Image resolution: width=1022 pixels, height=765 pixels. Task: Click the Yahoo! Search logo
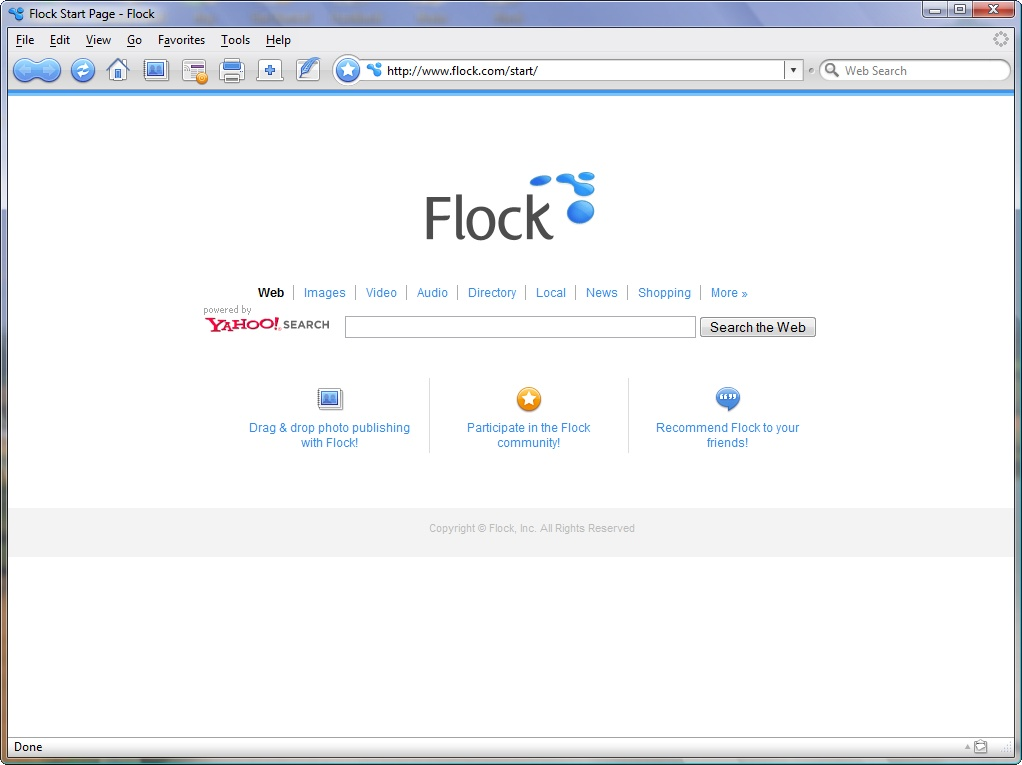click(x=267, y=324)
